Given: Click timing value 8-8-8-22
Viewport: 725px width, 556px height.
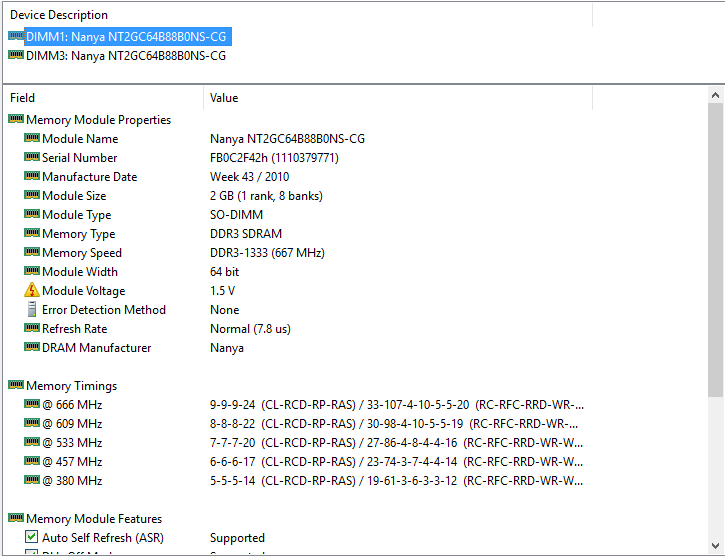Looking at the screenshot, I should click(x=233, y=424).
